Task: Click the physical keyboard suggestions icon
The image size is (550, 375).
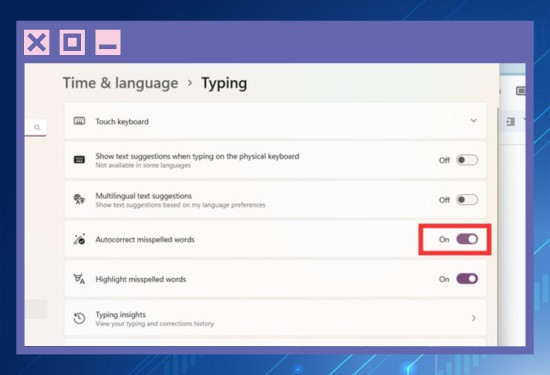Action: coord(79,160)
